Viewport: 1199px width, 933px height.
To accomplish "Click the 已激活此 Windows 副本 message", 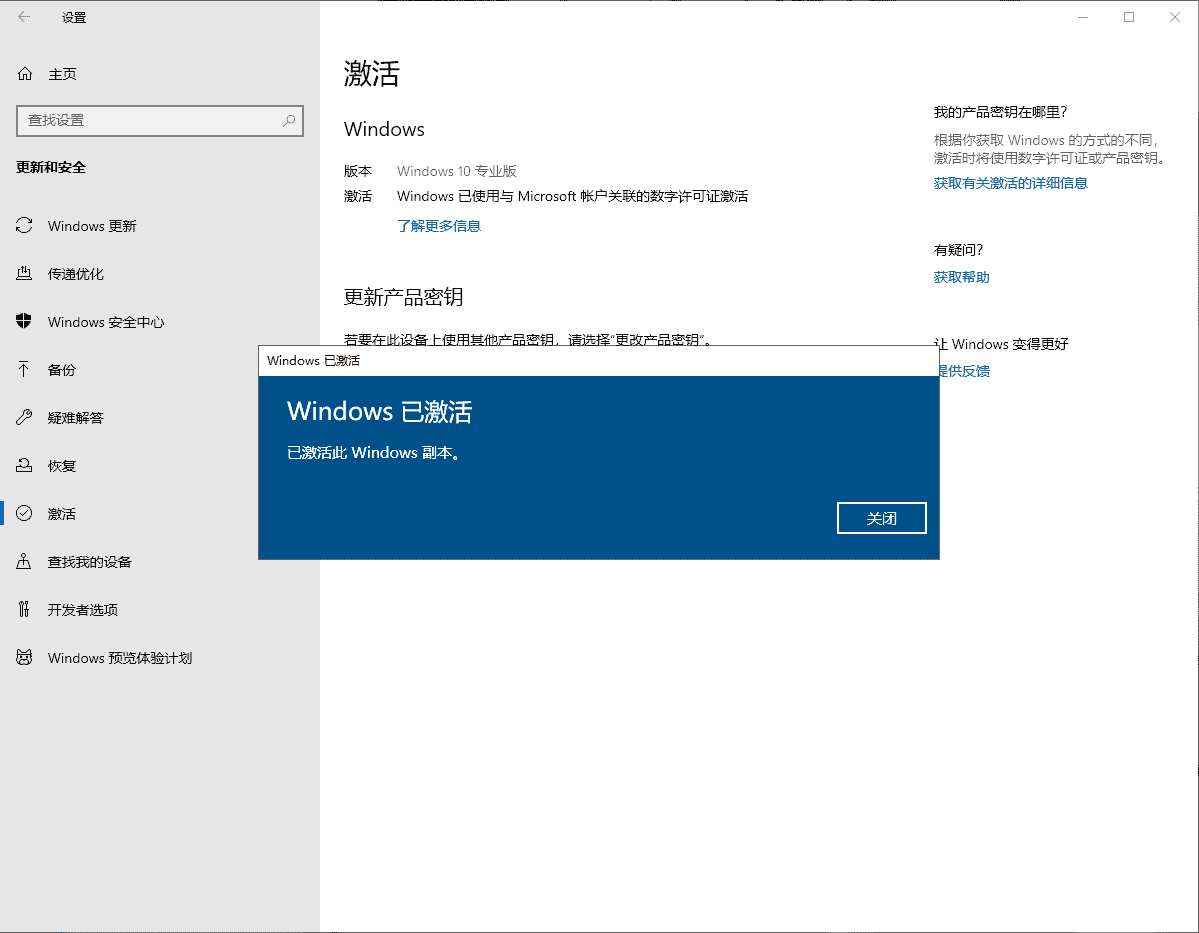I will click(374, 453).
